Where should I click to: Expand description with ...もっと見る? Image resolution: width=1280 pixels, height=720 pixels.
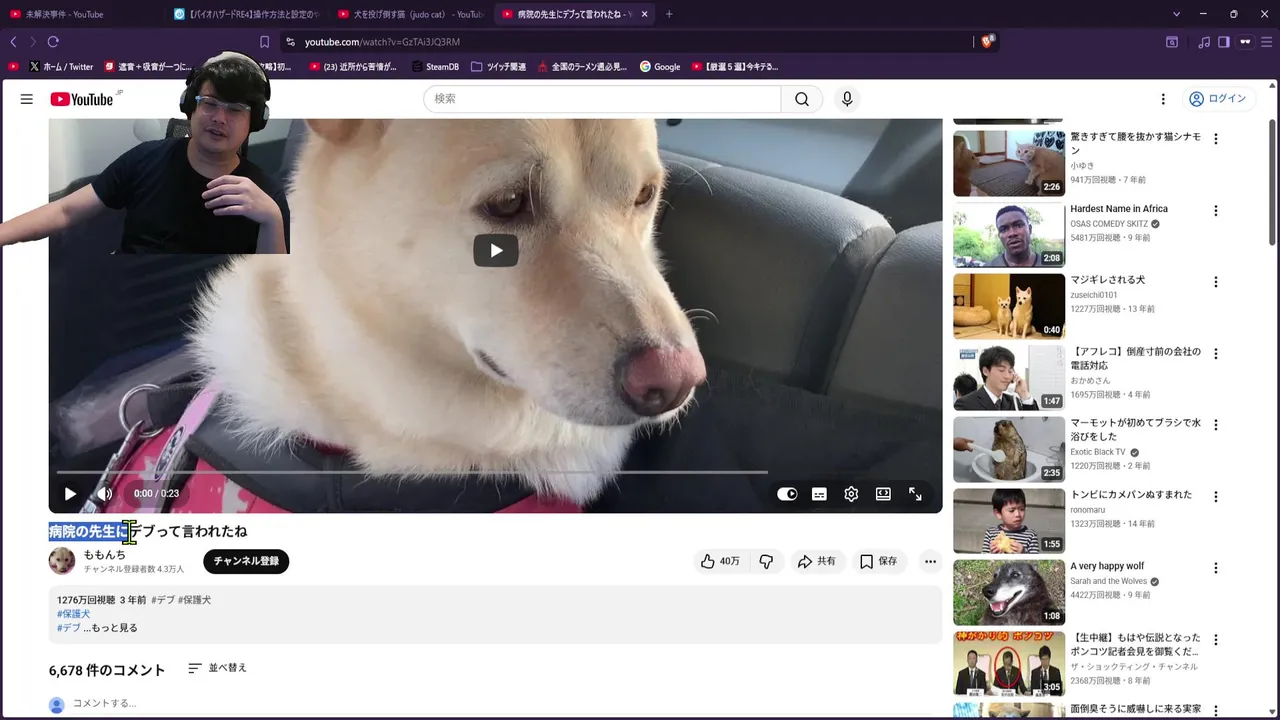[x=111, y=628]
